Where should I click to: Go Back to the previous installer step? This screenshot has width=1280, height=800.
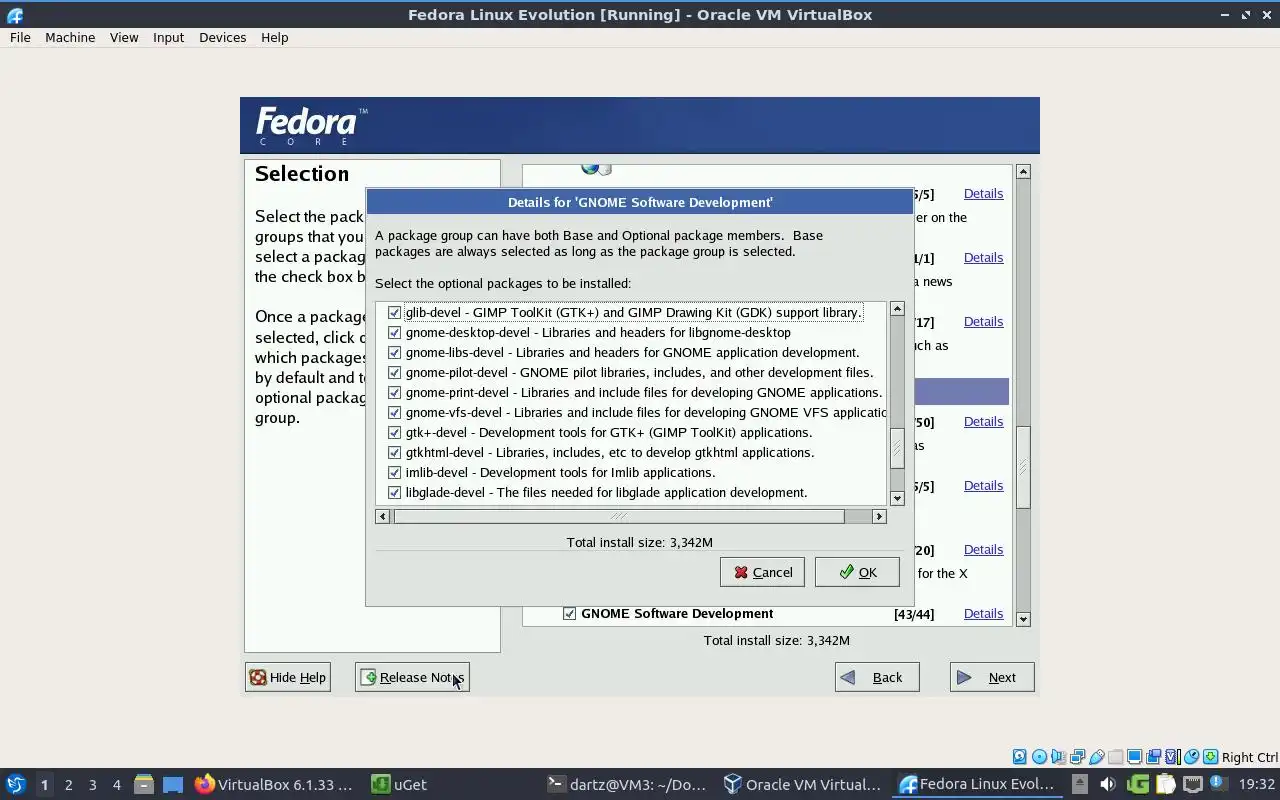tap(877, 677)
